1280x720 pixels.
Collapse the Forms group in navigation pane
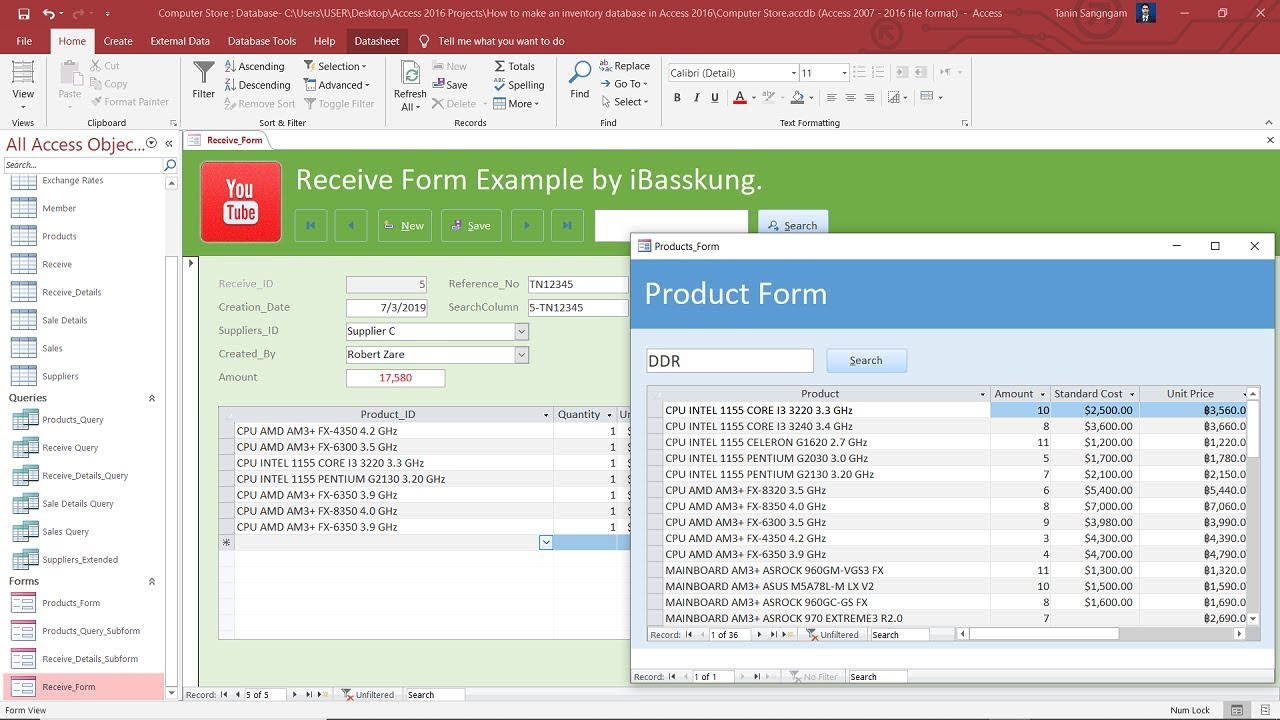point(152,582)
